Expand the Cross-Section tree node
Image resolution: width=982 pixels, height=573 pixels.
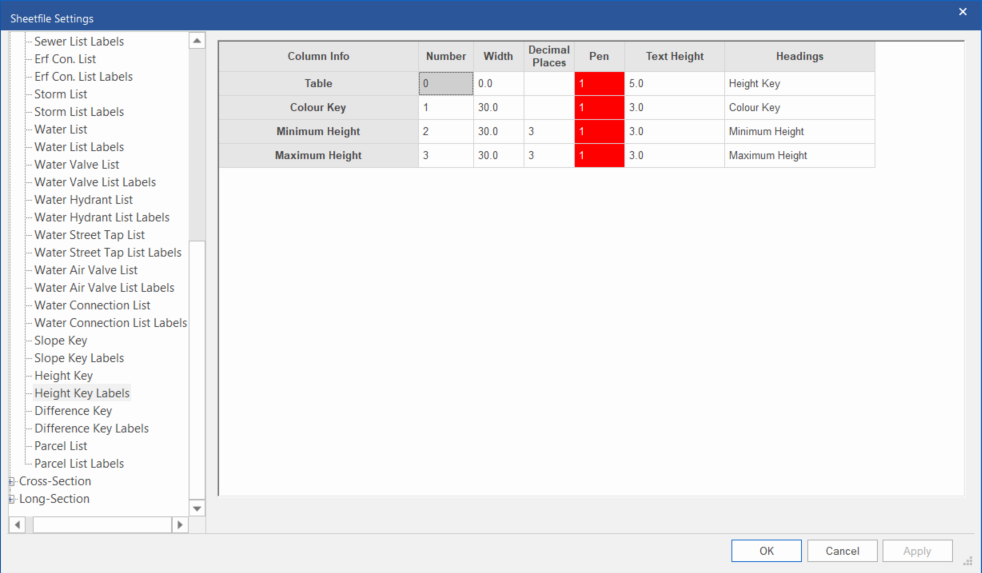tap(12, 482)
